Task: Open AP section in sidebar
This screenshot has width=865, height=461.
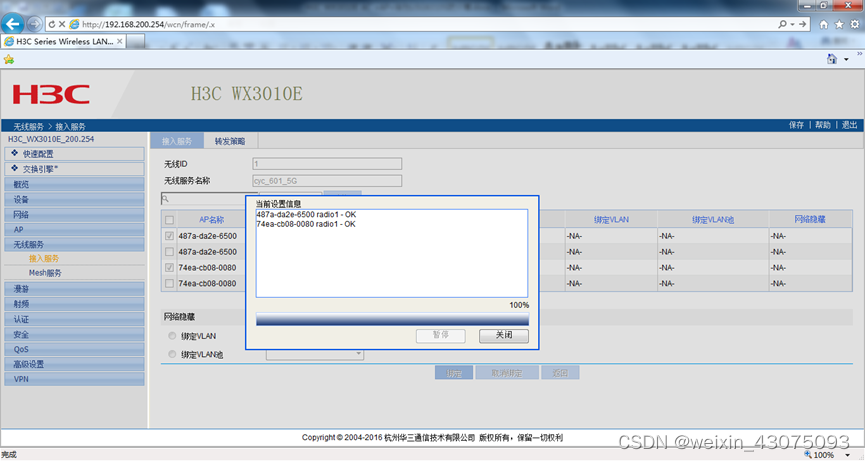Action: click(74, 229)
